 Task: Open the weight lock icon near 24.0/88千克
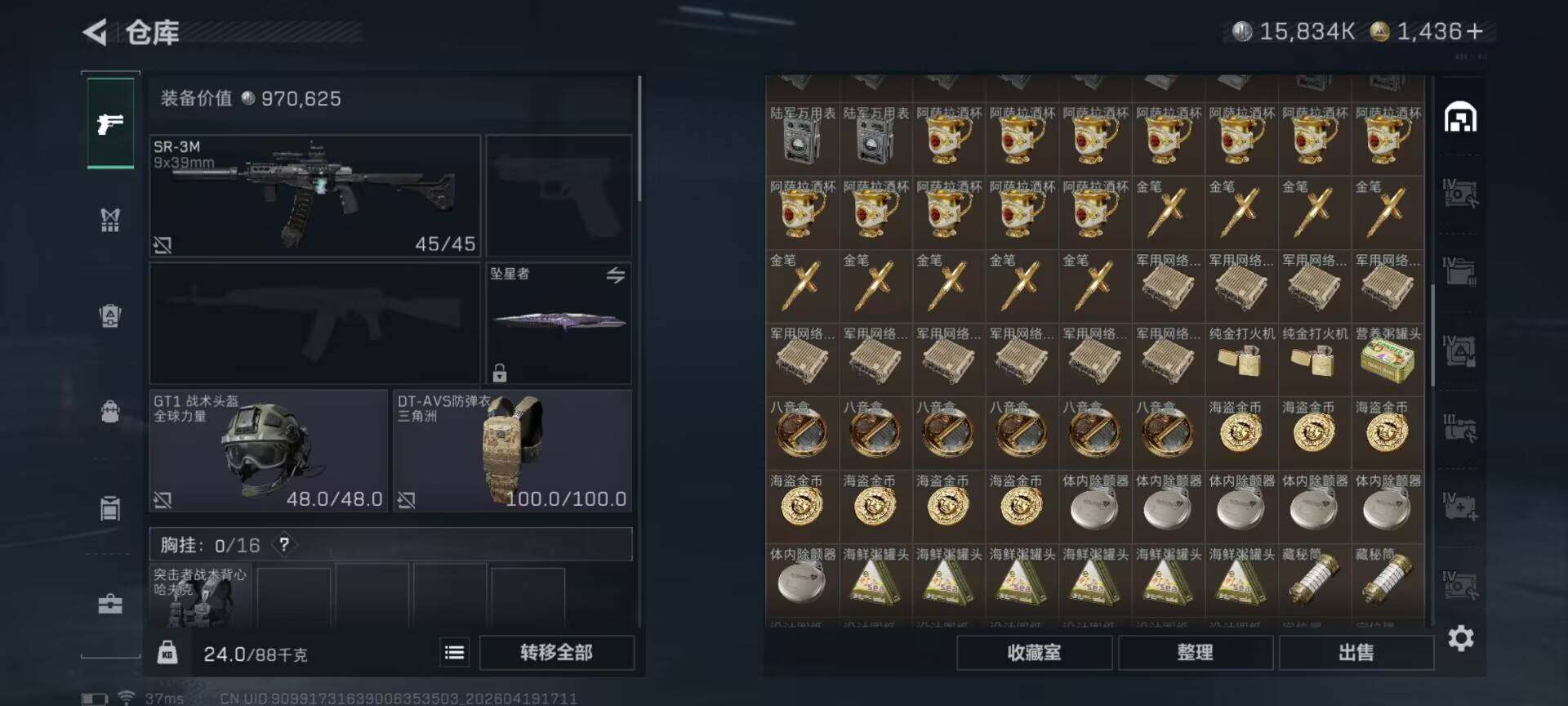pos(167,652)
